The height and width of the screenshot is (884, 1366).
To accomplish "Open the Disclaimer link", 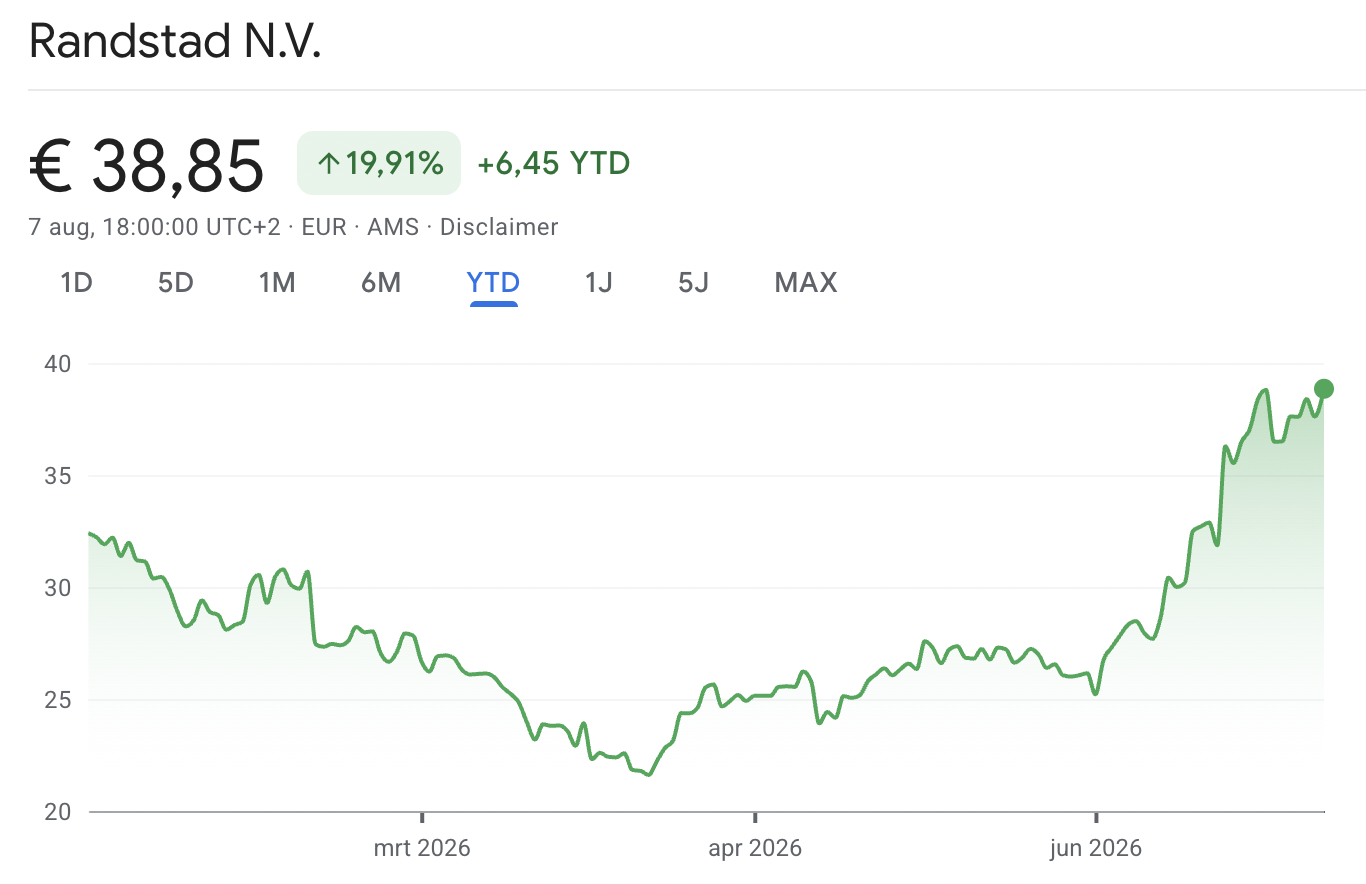I will tap(499, 227).
